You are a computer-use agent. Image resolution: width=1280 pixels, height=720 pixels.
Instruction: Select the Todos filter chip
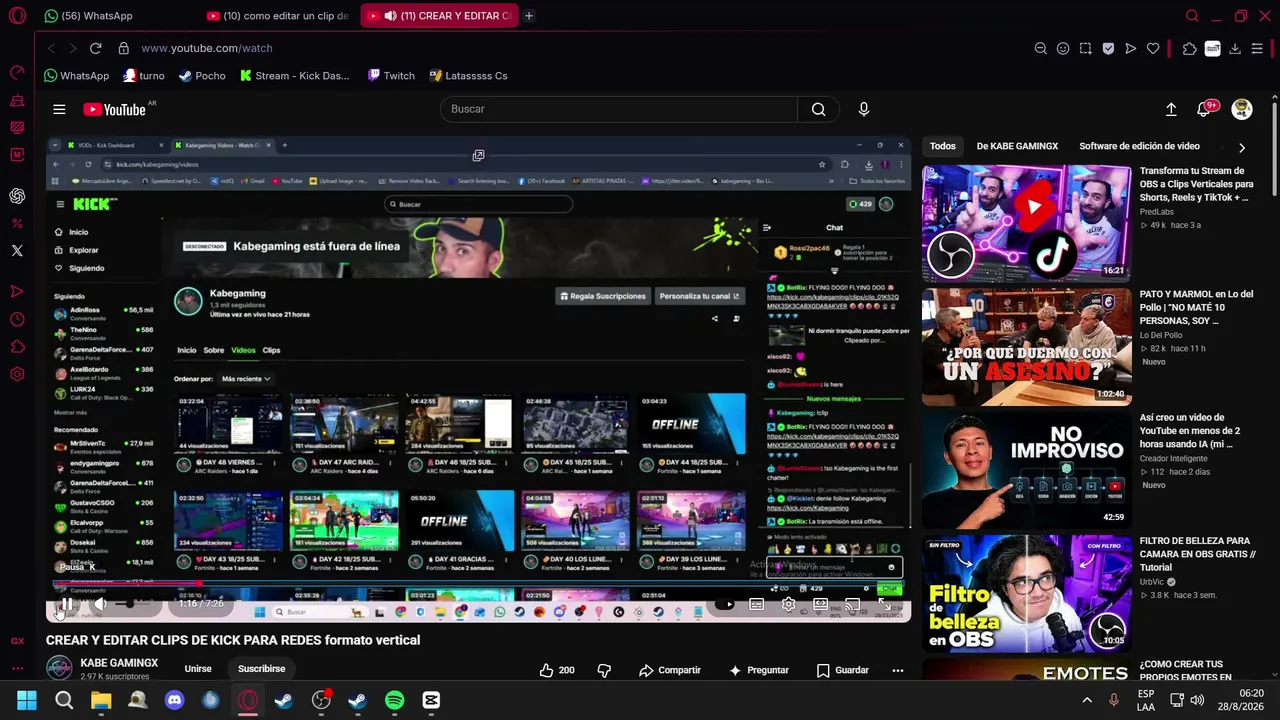tap(943, 146)
